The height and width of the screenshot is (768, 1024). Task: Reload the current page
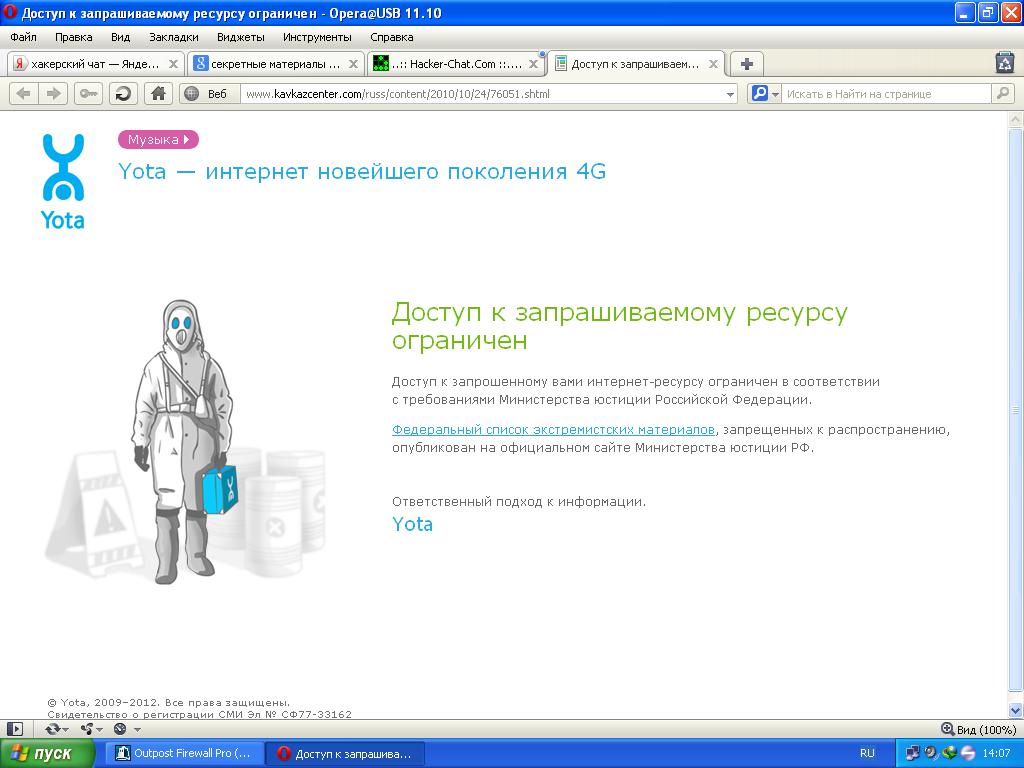(123, 94)
